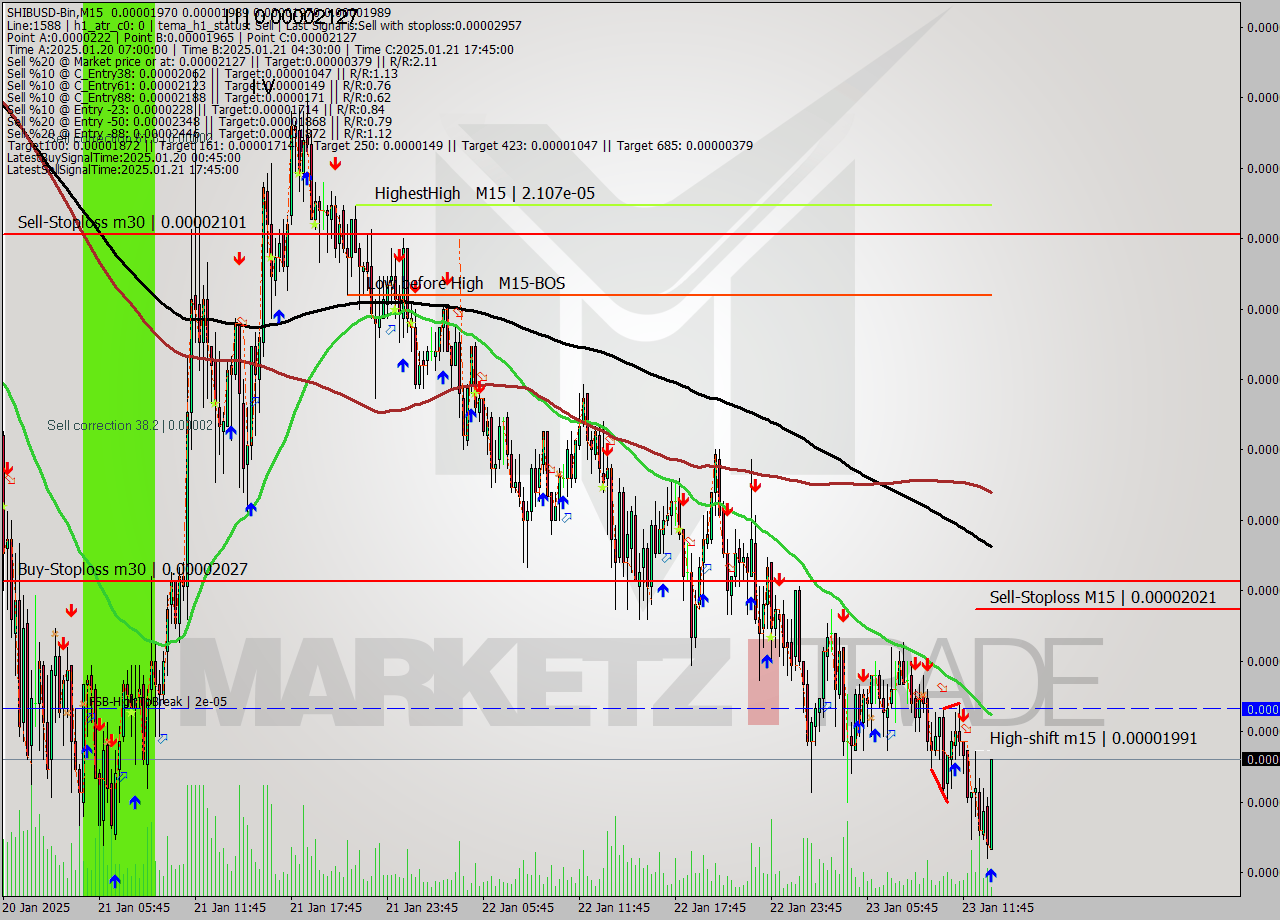This screenshot has height=920, width=1280.
Task: Click the blue up arrow at the bottom of the green band
Action: 114,881
